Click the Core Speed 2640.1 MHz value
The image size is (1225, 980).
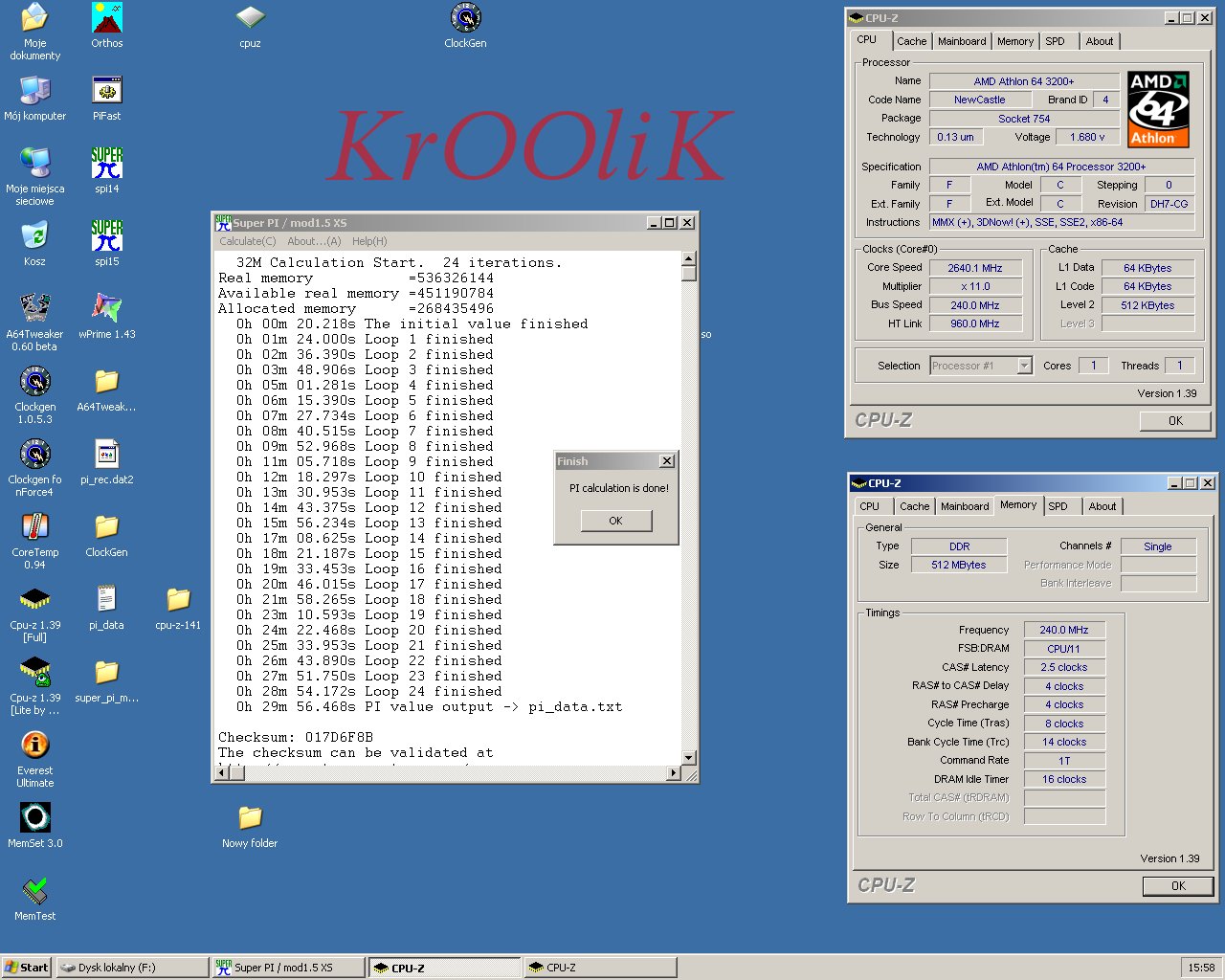974,268
